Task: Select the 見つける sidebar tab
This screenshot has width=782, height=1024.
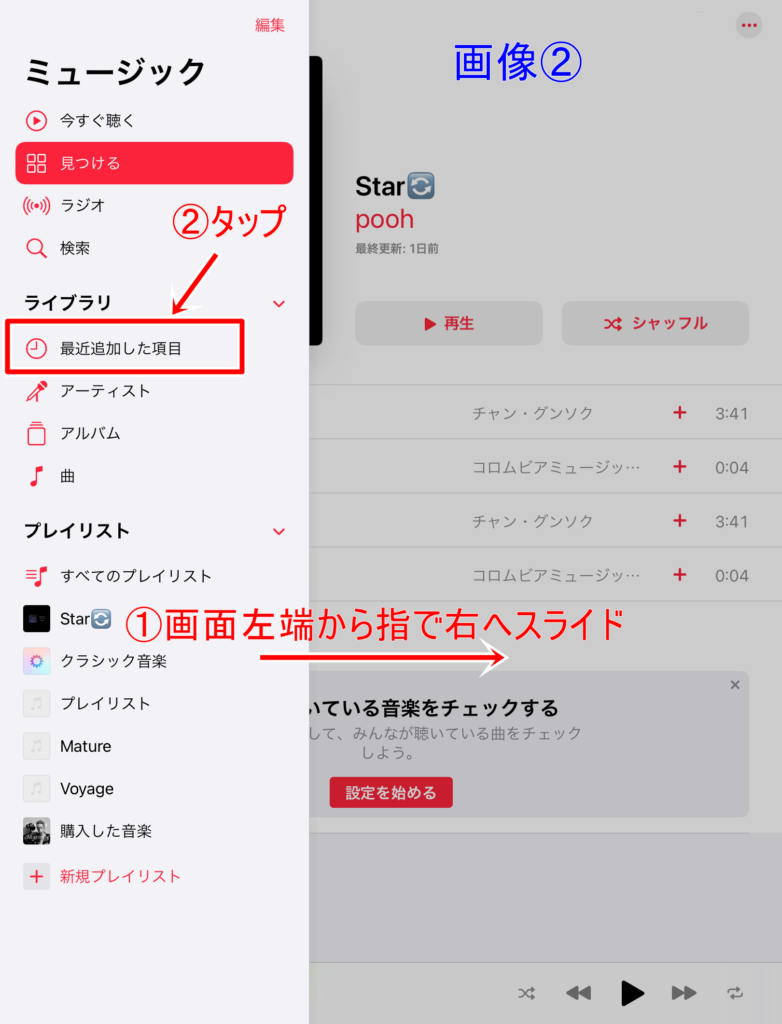Action: pos(154,163)
